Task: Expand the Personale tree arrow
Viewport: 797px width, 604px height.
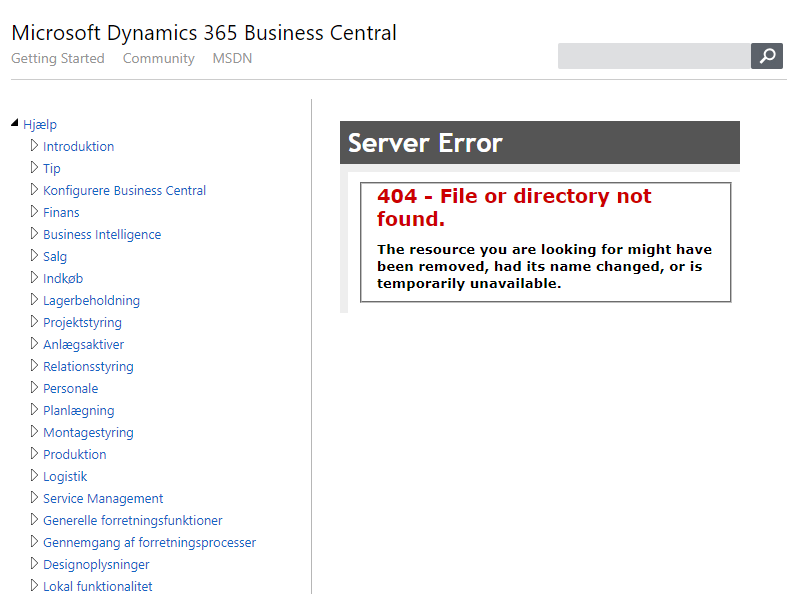Action: [34, 387]
